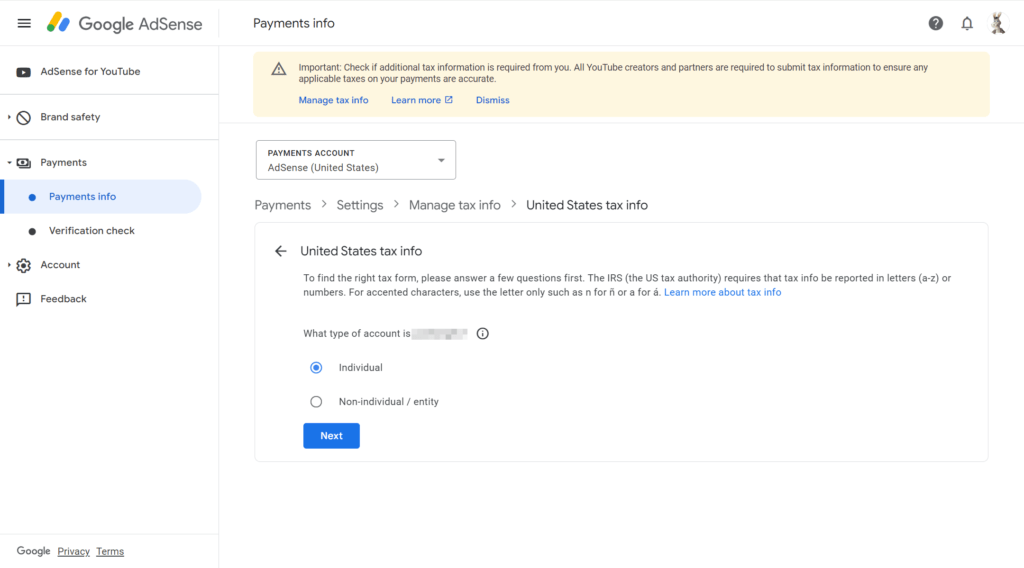Expand the Brand safety section arrow
The width and height of the screenshot is (1024, 568).
9,118
